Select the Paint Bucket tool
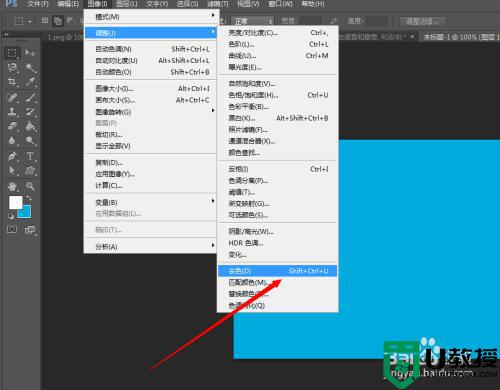 tap(30, 126)
